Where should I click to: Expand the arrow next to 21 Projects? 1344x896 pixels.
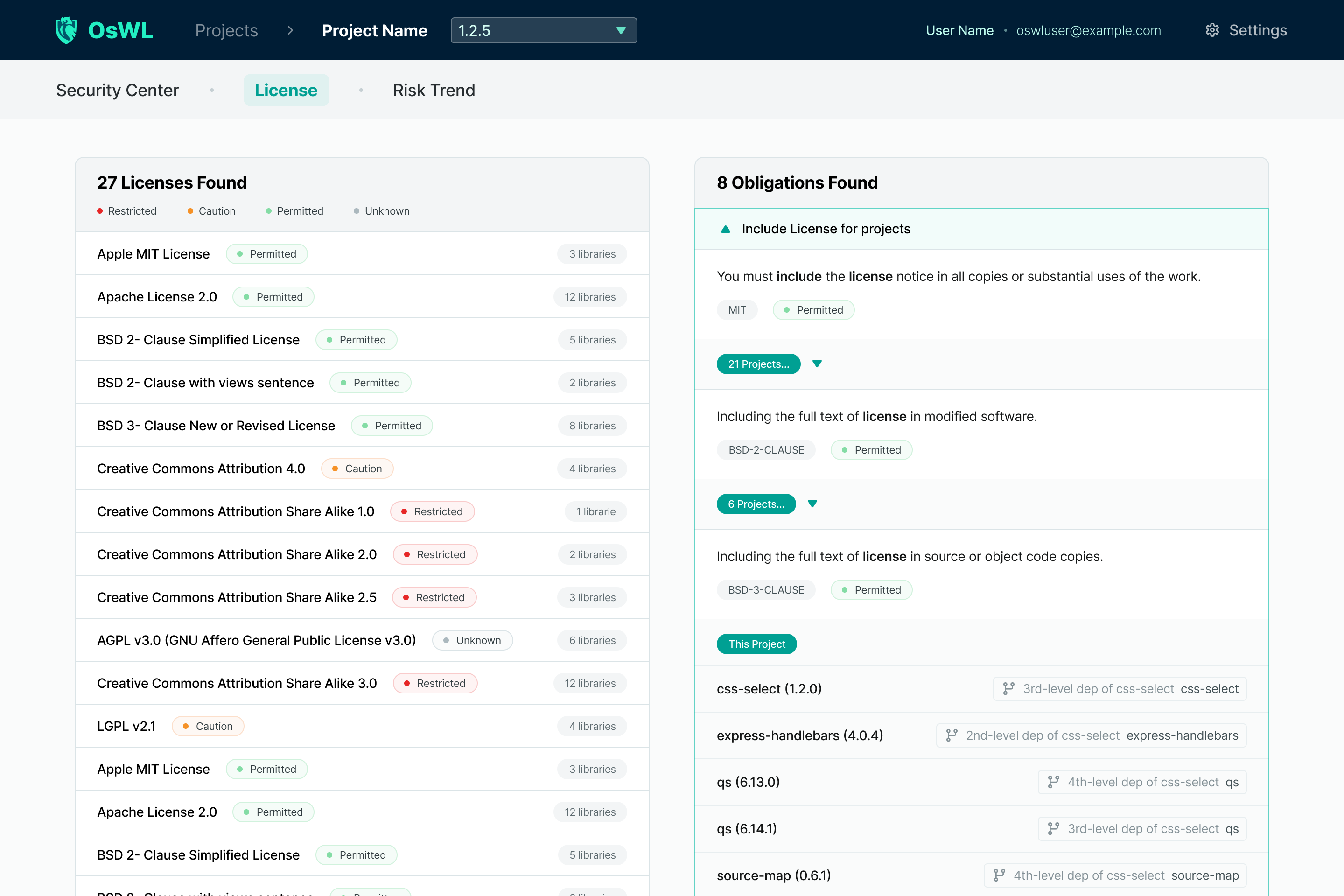[817, 364]
